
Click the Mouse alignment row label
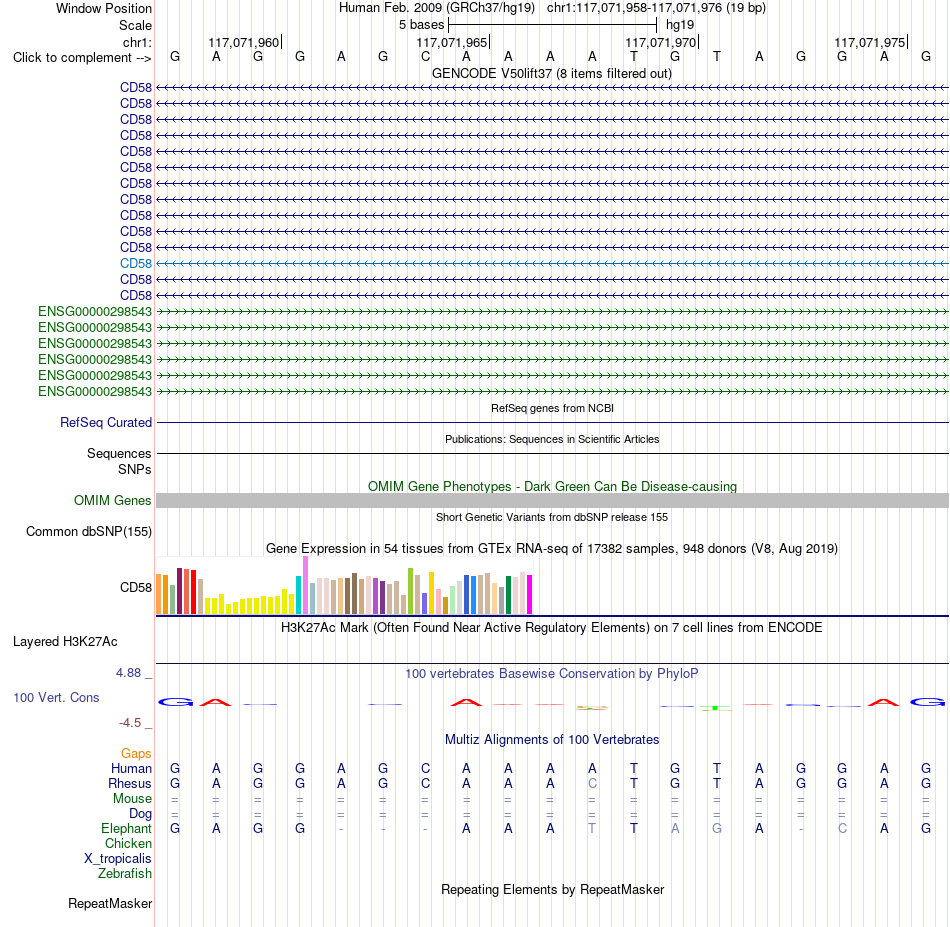coord(132,799)
